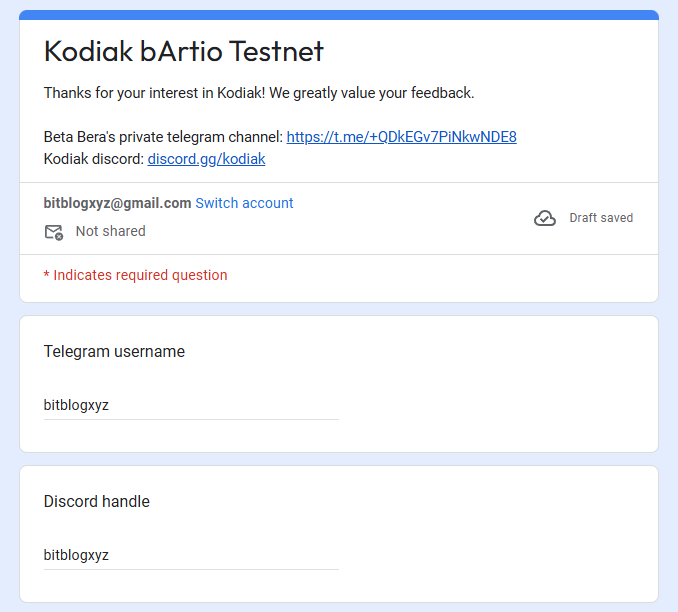Click the Kodiak bArtio Testnet form title

pyautogui.click(x=184, y=51)
